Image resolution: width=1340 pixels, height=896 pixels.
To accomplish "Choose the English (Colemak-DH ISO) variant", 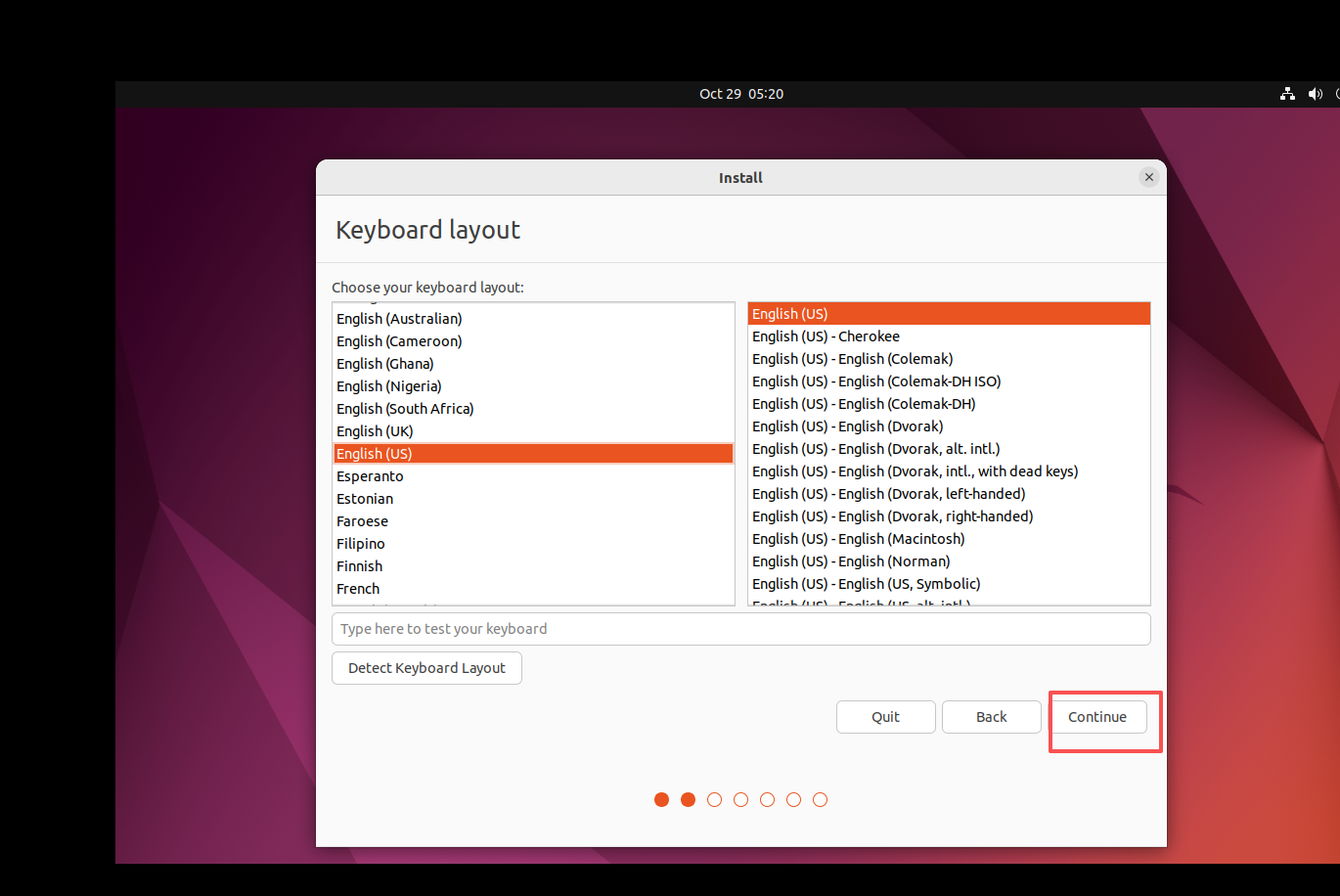I will pyautogui.click(x=949, y=381).
